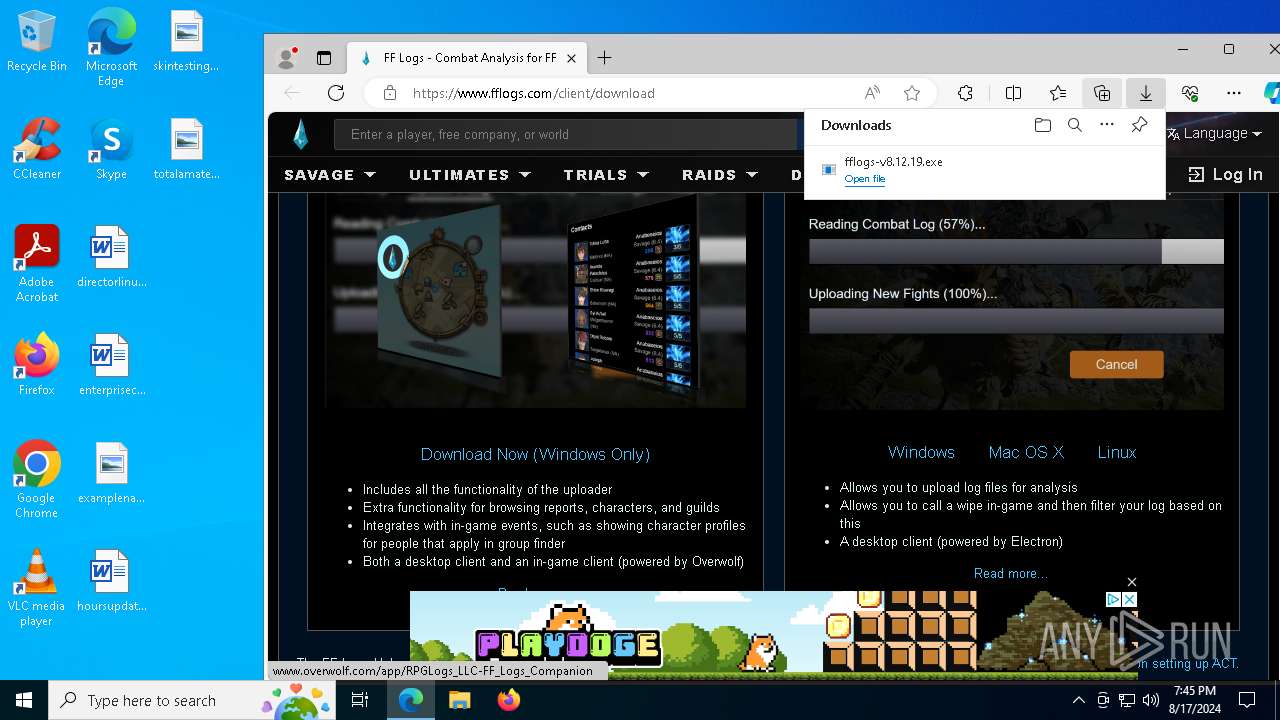Open downloads folder icon in Downloads panel
This screenshot has height=720, width=1280.
click(x=1043, y=125)
